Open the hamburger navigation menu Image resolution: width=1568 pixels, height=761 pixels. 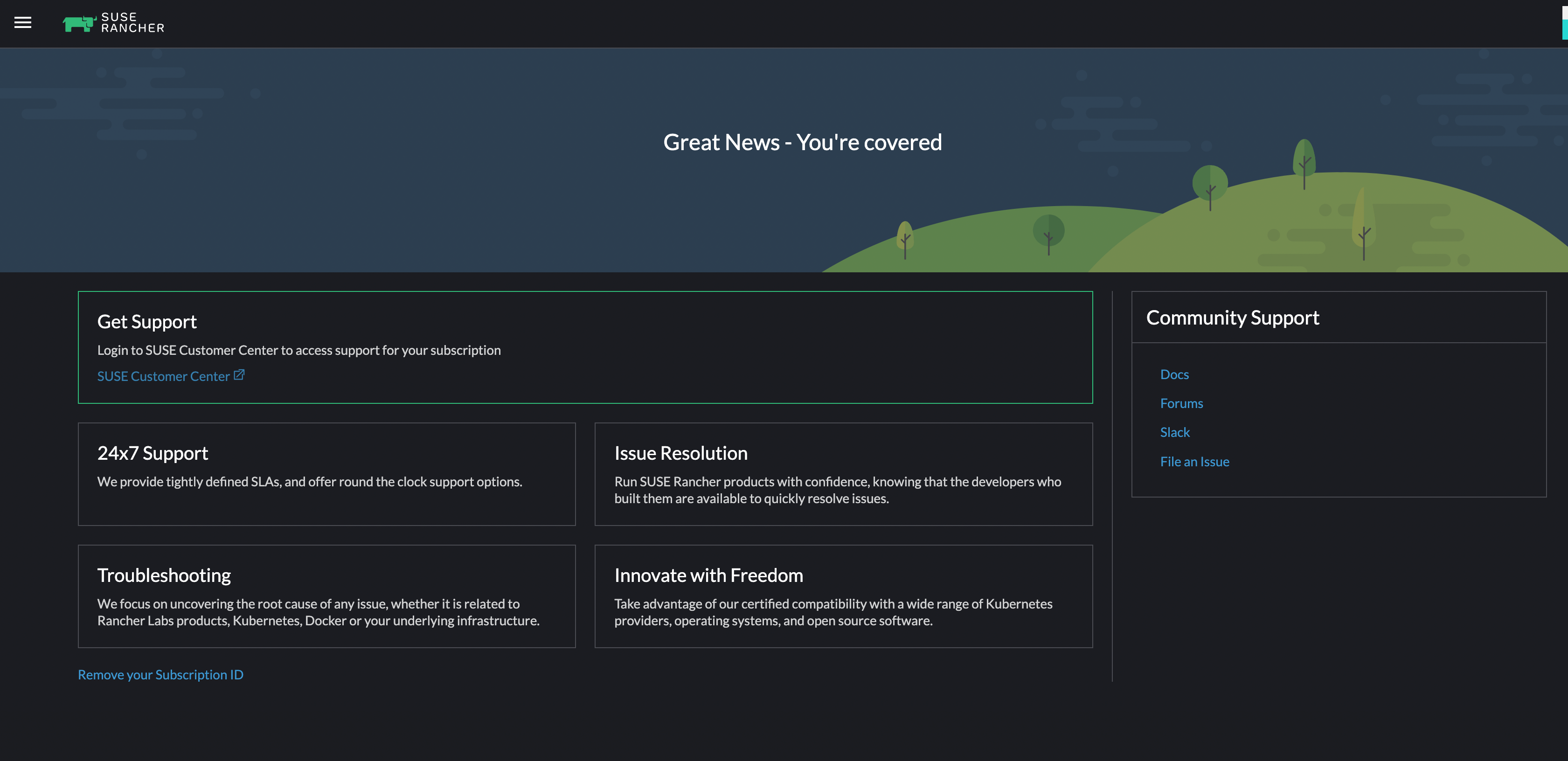[22, 22]
